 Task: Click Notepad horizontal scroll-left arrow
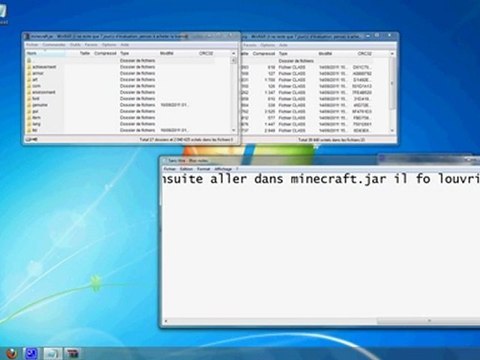(166, 321)
